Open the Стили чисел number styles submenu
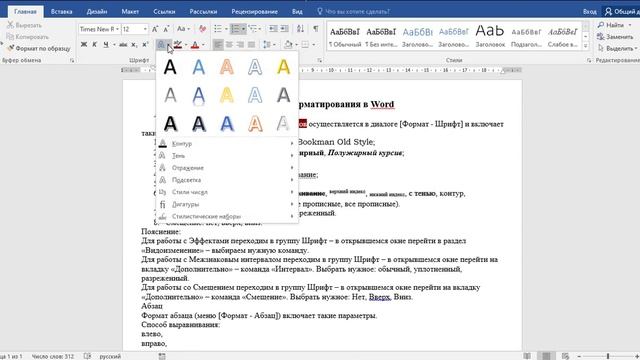The height and width of the screenshot is (360, 640). pyautogui.click(x=227, y=192)
